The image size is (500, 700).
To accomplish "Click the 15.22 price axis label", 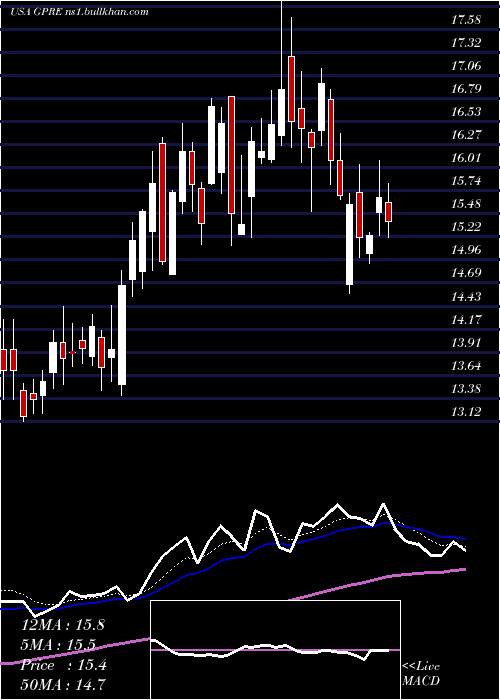I will (467, 227).
